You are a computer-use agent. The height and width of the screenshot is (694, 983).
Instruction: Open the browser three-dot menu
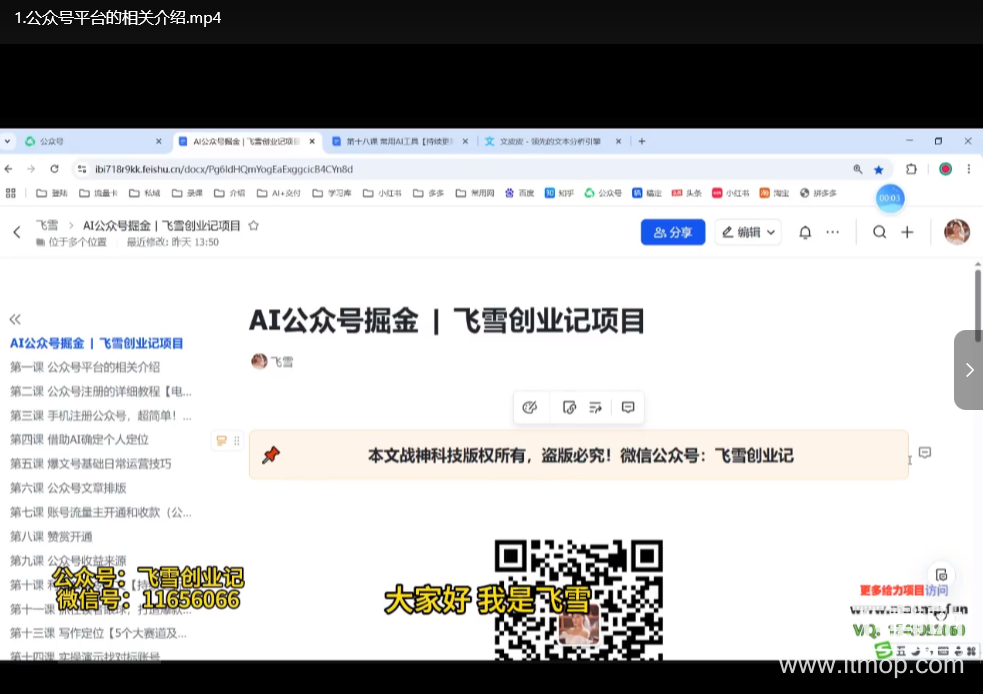tap(969, 169)
